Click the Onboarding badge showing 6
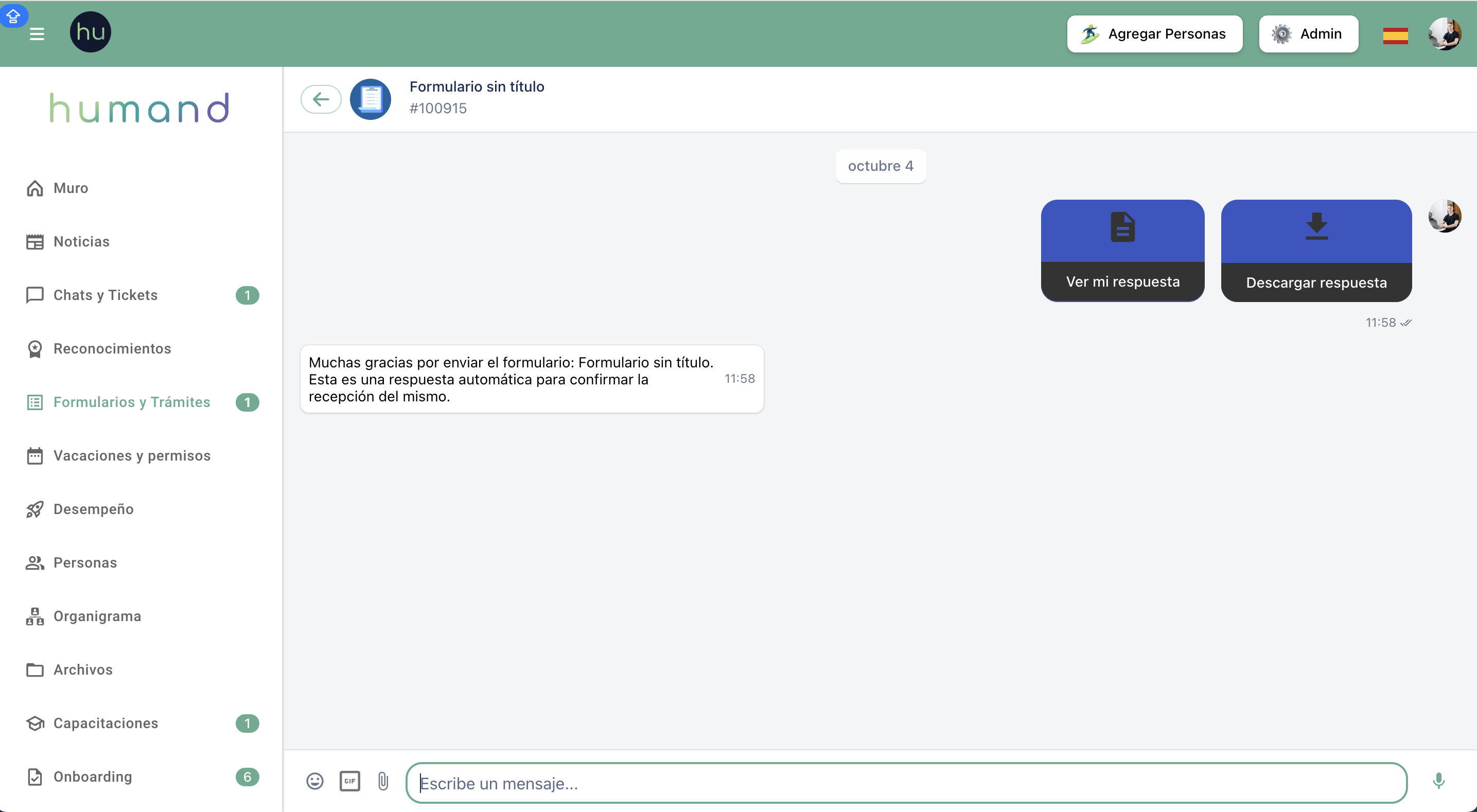1477x812 pixels. click(x=247, y=776)
